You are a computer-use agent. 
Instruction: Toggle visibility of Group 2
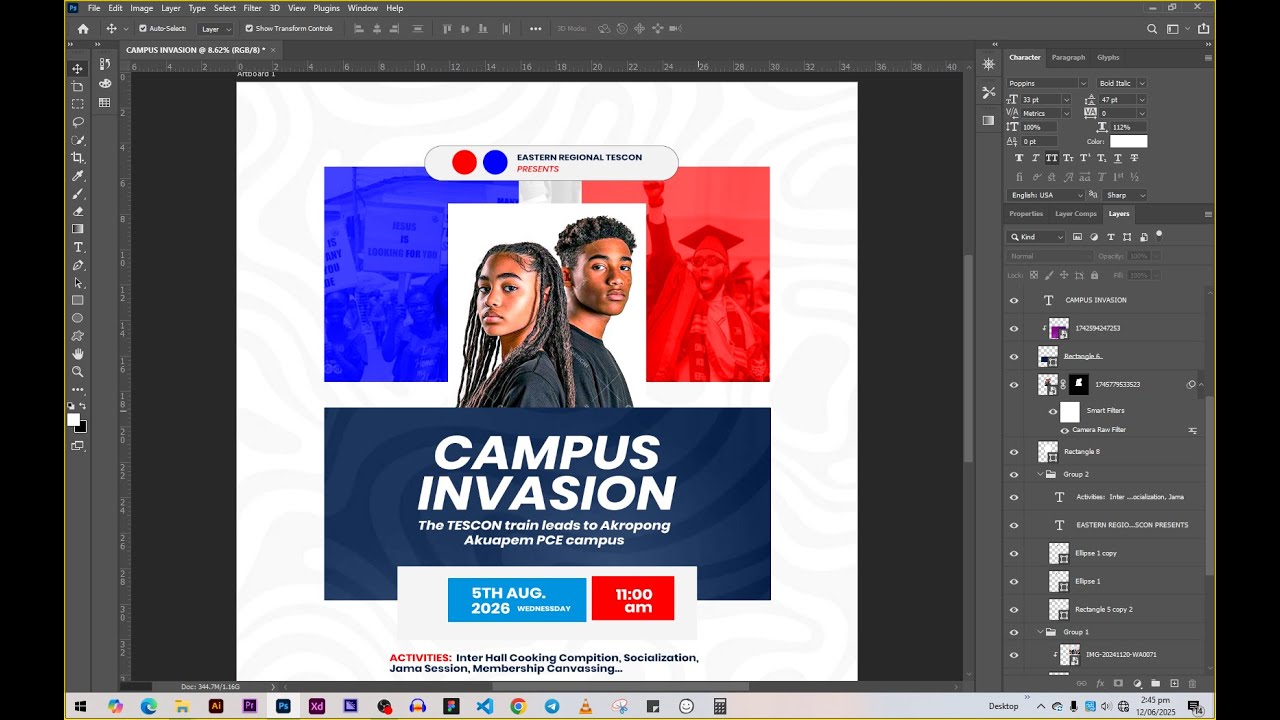pos(1014,475)
